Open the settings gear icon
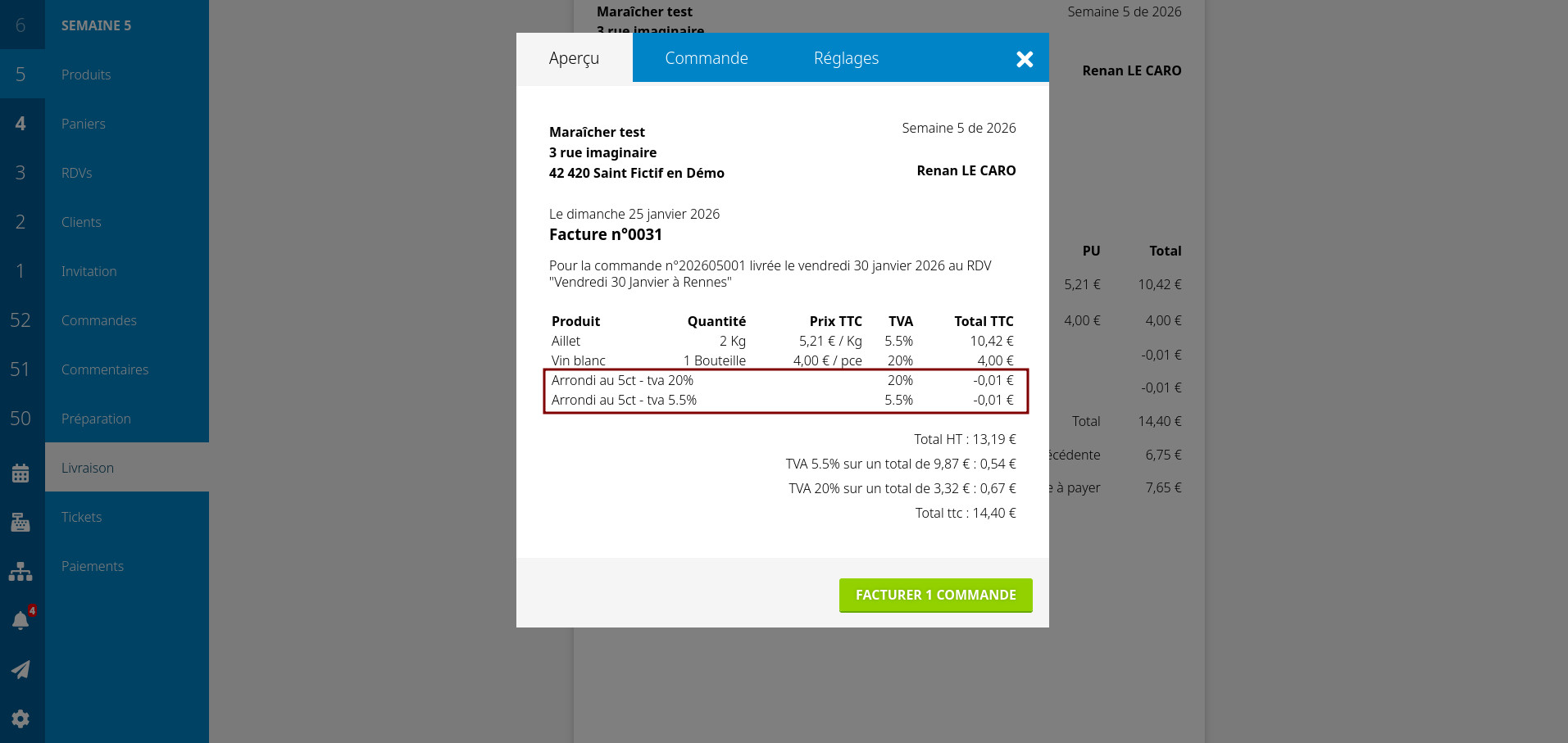Image resolution: width=1568 pixels, height=743 pixels. click(x=20, y=718)
